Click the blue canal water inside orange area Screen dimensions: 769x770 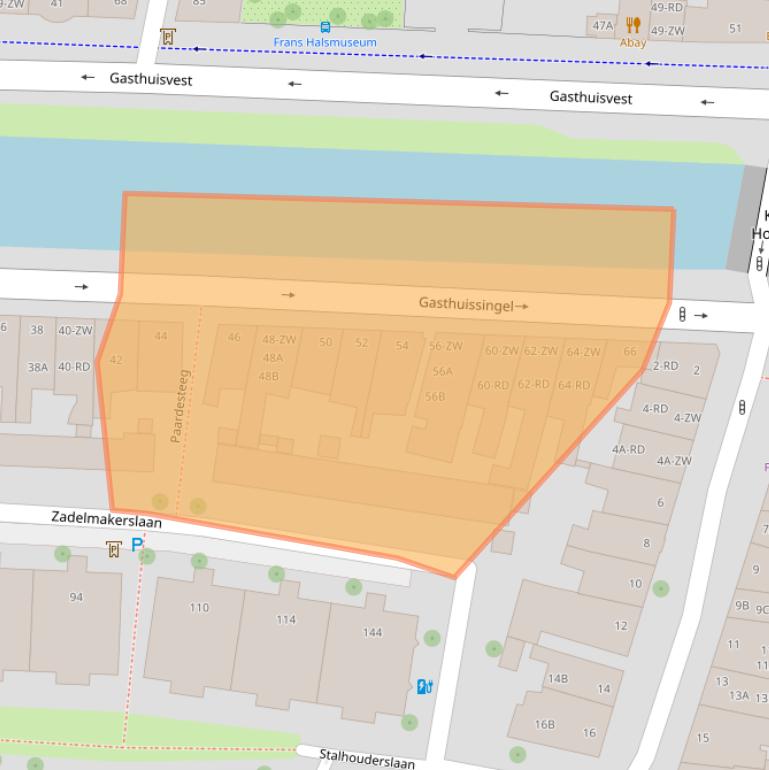tap(400, 230)
